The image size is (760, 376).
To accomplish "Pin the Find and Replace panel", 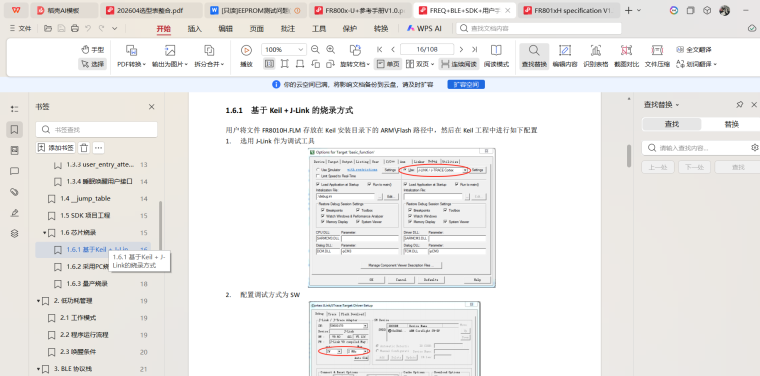I will pyautogui.click(x=740, y=105).
